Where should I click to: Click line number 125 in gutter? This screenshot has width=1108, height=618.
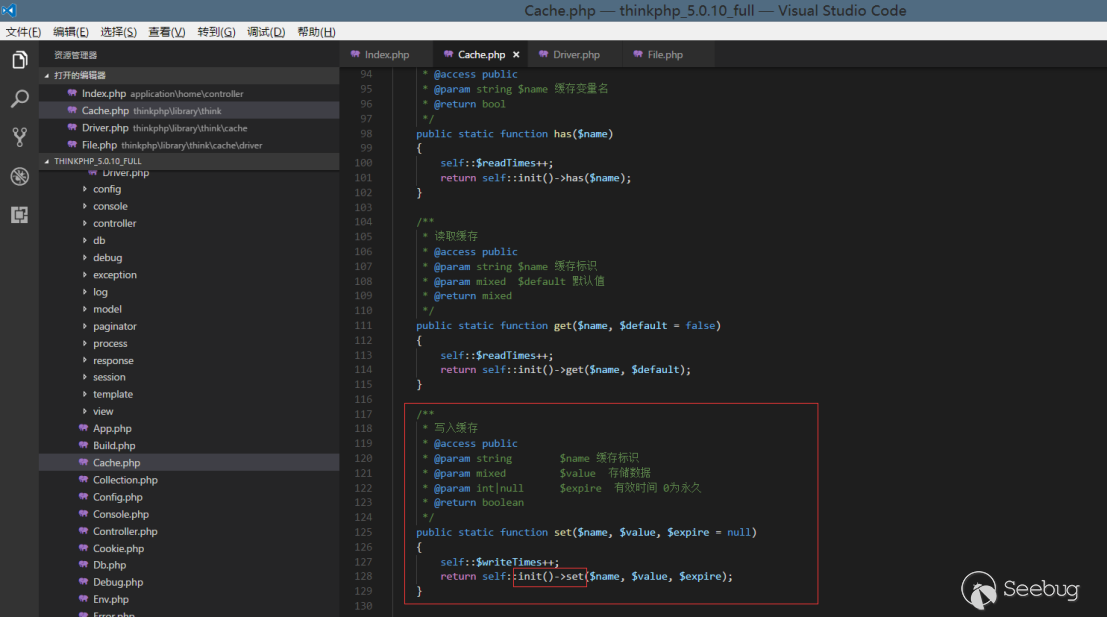(x=363, y=532)
